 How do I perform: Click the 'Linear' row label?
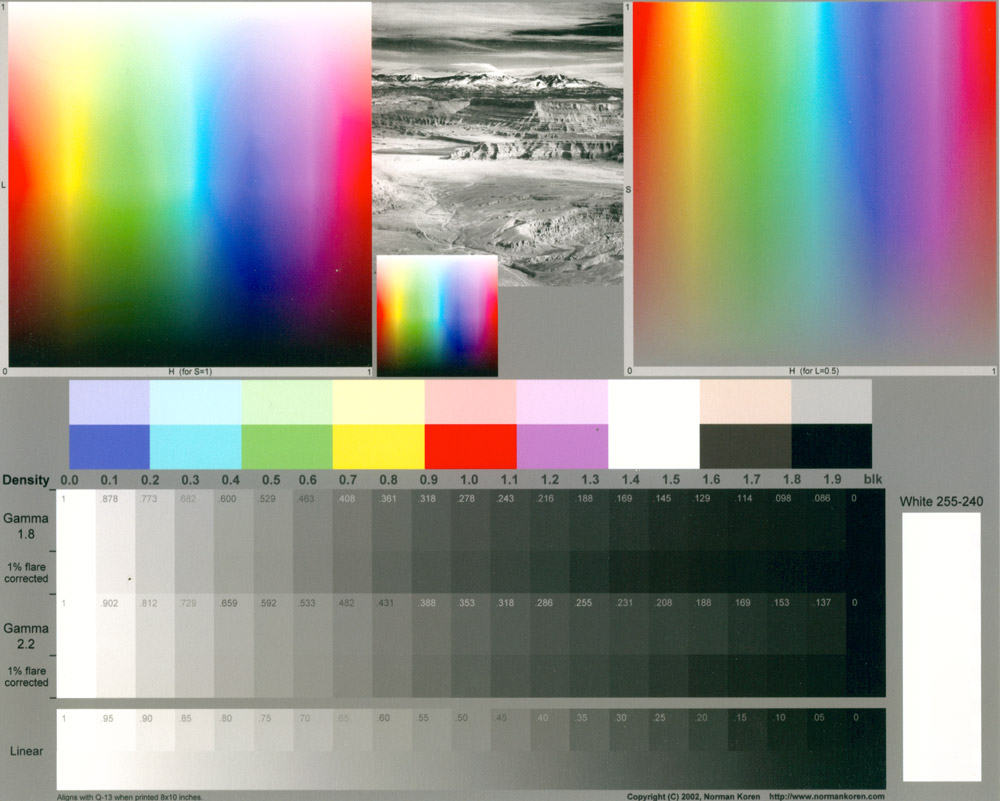tap(26, 751)
